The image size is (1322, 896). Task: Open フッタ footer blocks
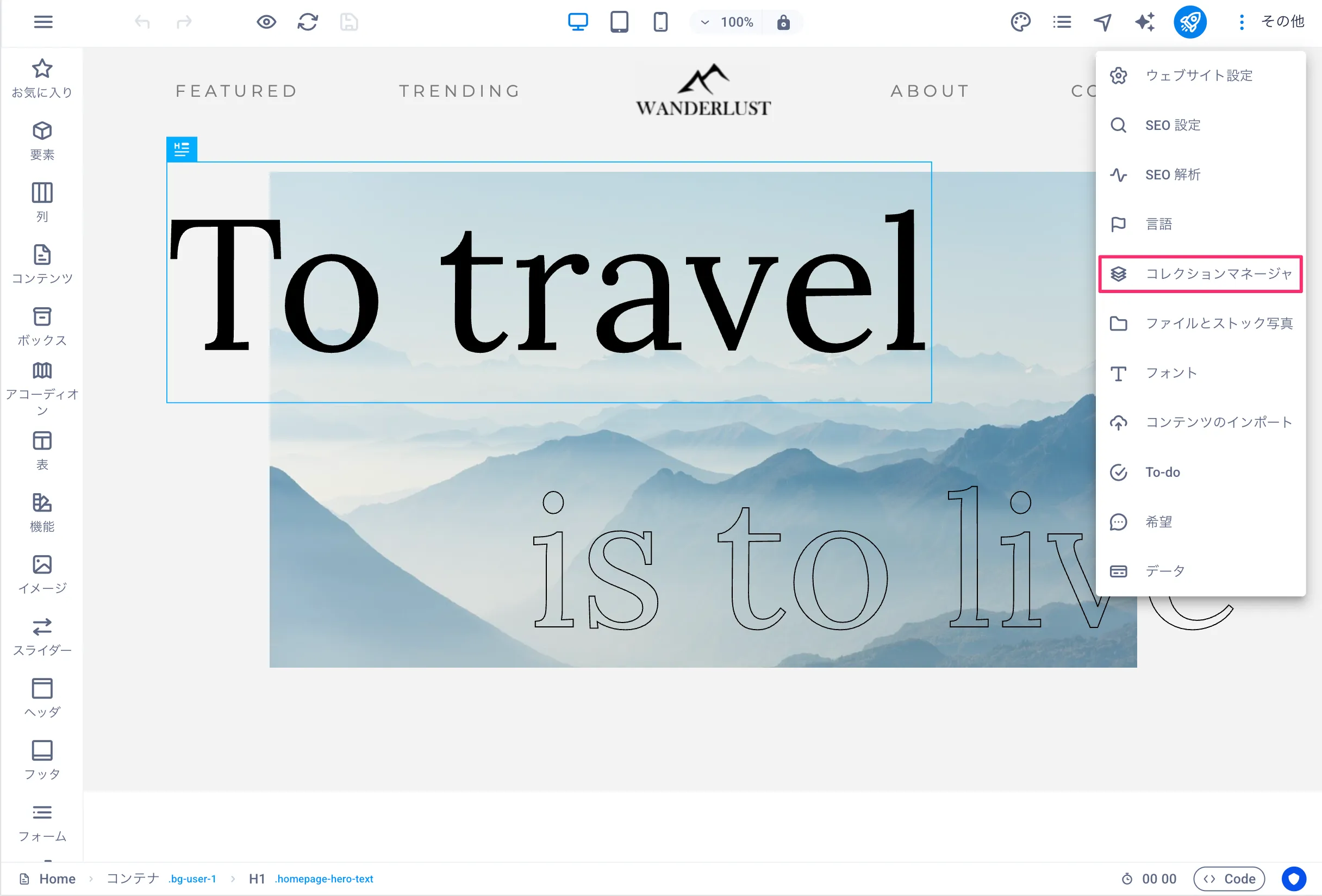[42, 761]
